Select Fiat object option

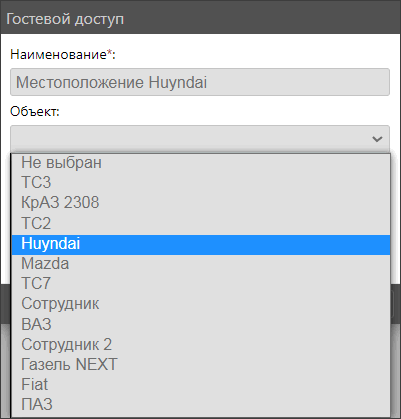pyautogui.click(x=201, y=384)
